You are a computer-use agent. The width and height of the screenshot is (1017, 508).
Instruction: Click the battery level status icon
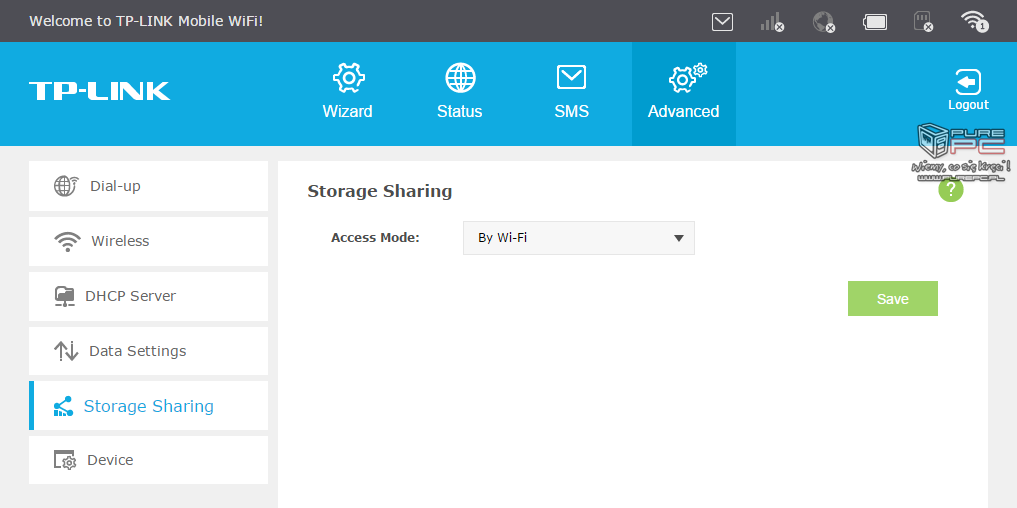coord(875,21)
